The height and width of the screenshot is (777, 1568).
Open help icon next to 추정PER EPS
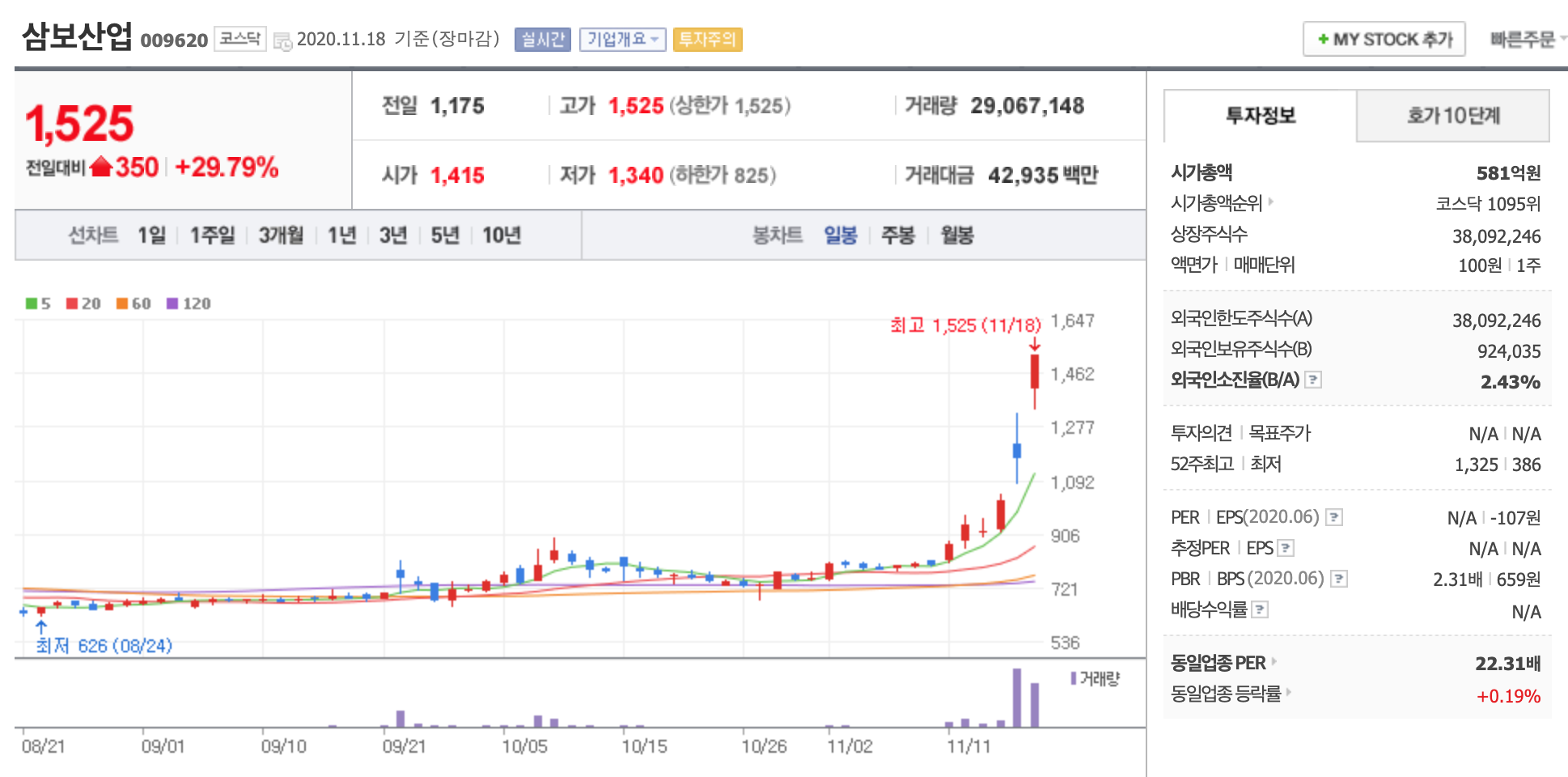pos(1286,548)
